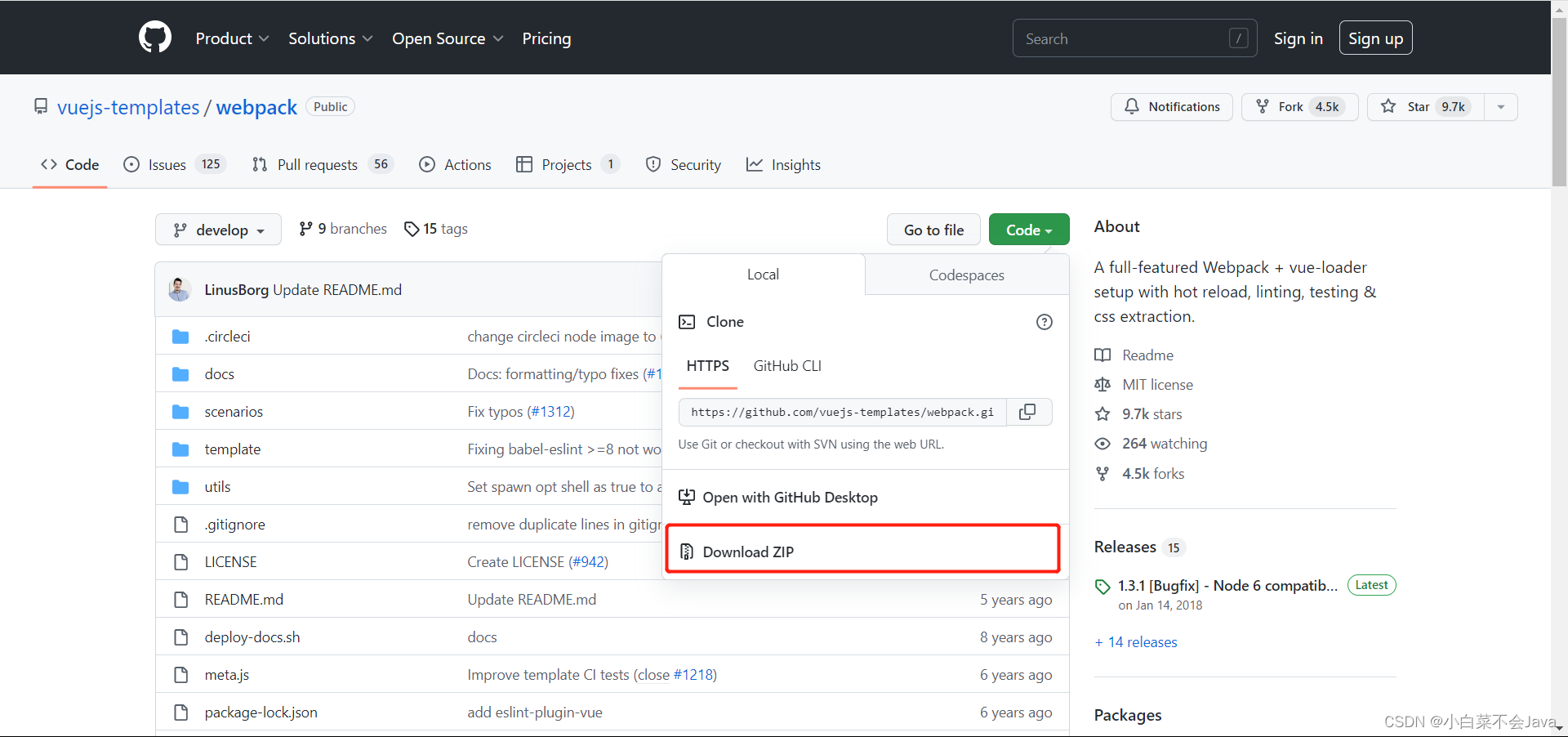Click the utils folder icon
The image size is (1568, 737).
click(181, 487)
